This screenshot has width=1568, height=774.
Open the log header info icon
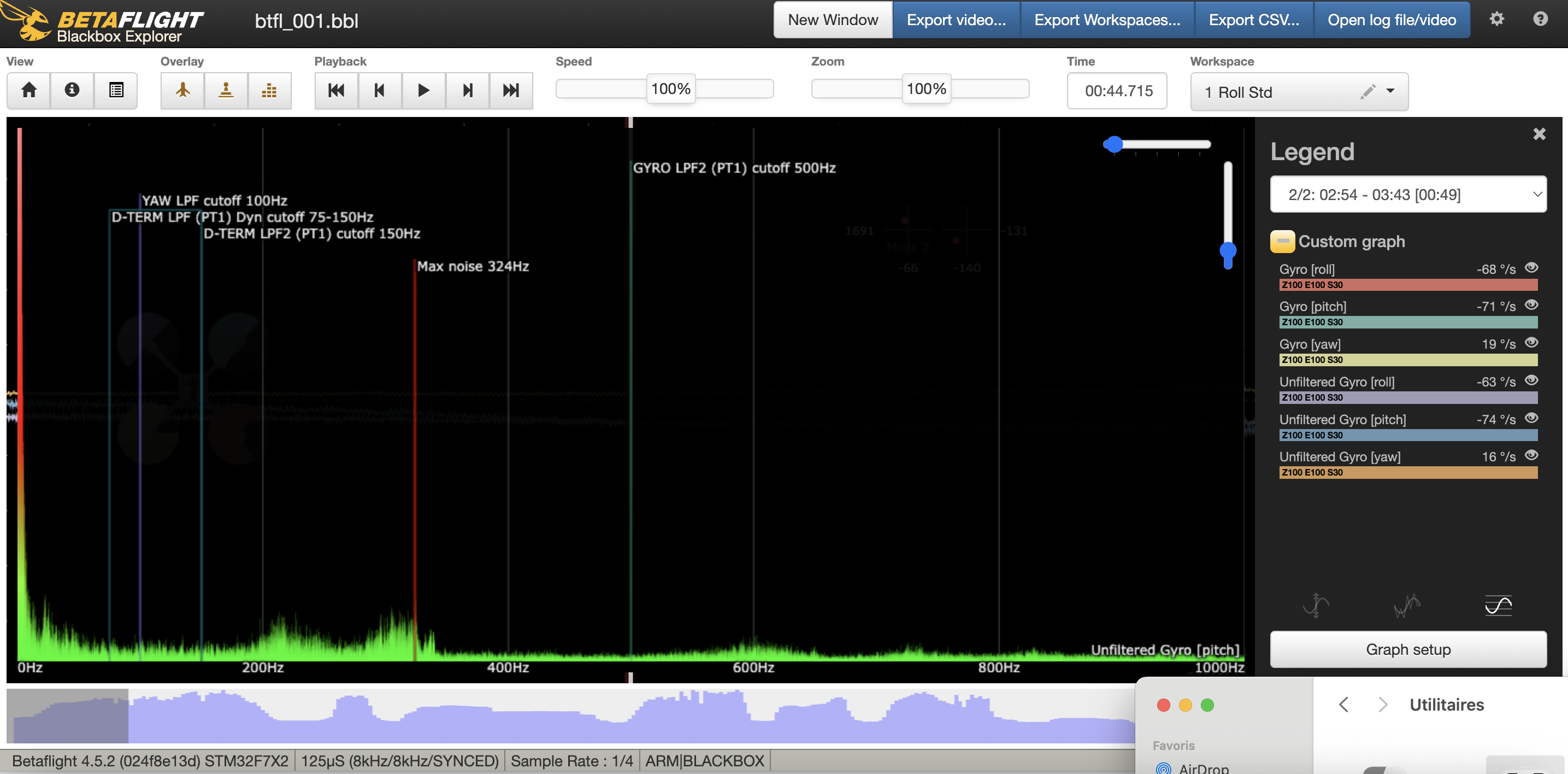(x=72, y=90)
